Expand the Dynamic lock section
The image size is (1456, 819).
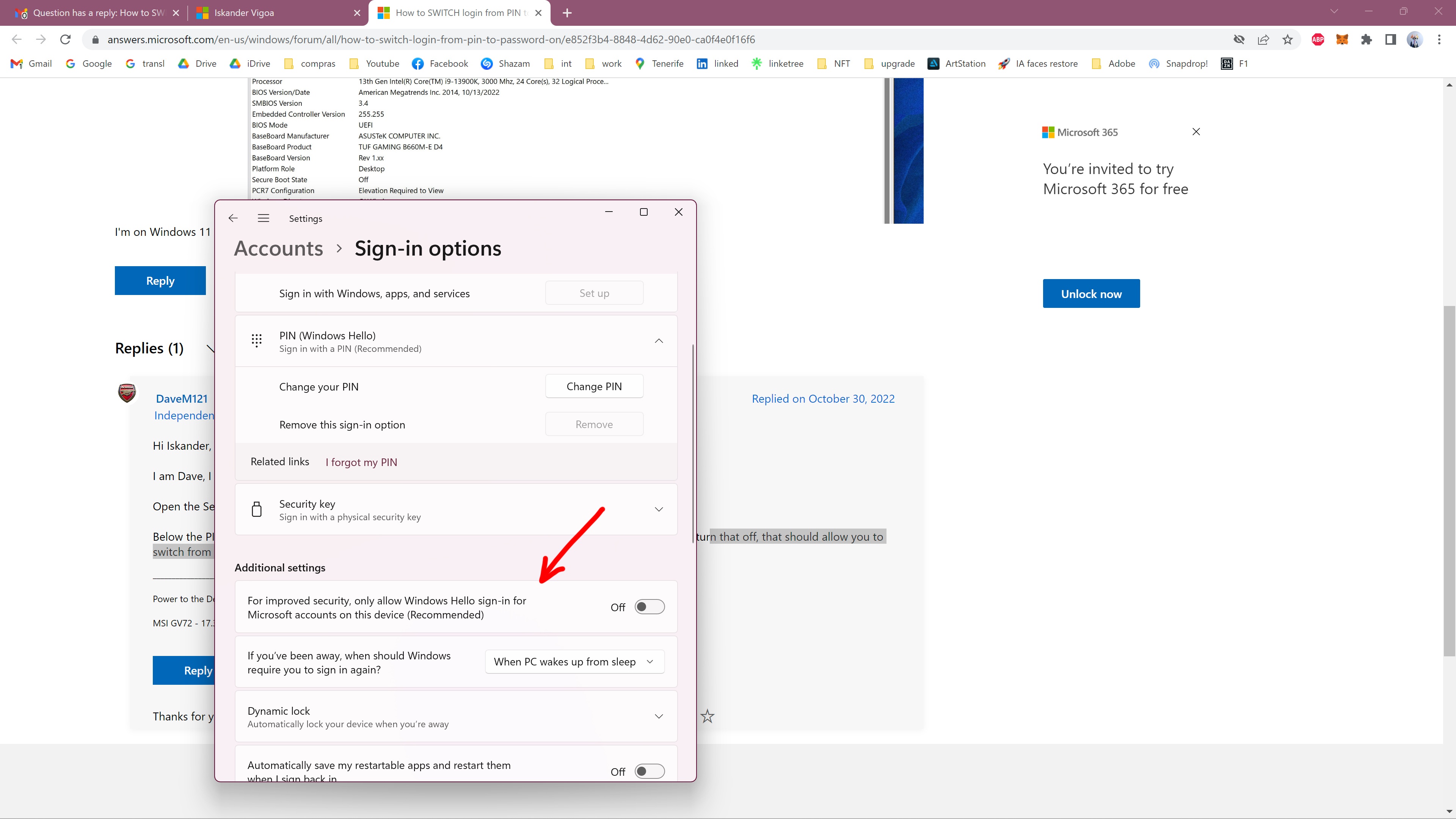(x=659, y=716)
